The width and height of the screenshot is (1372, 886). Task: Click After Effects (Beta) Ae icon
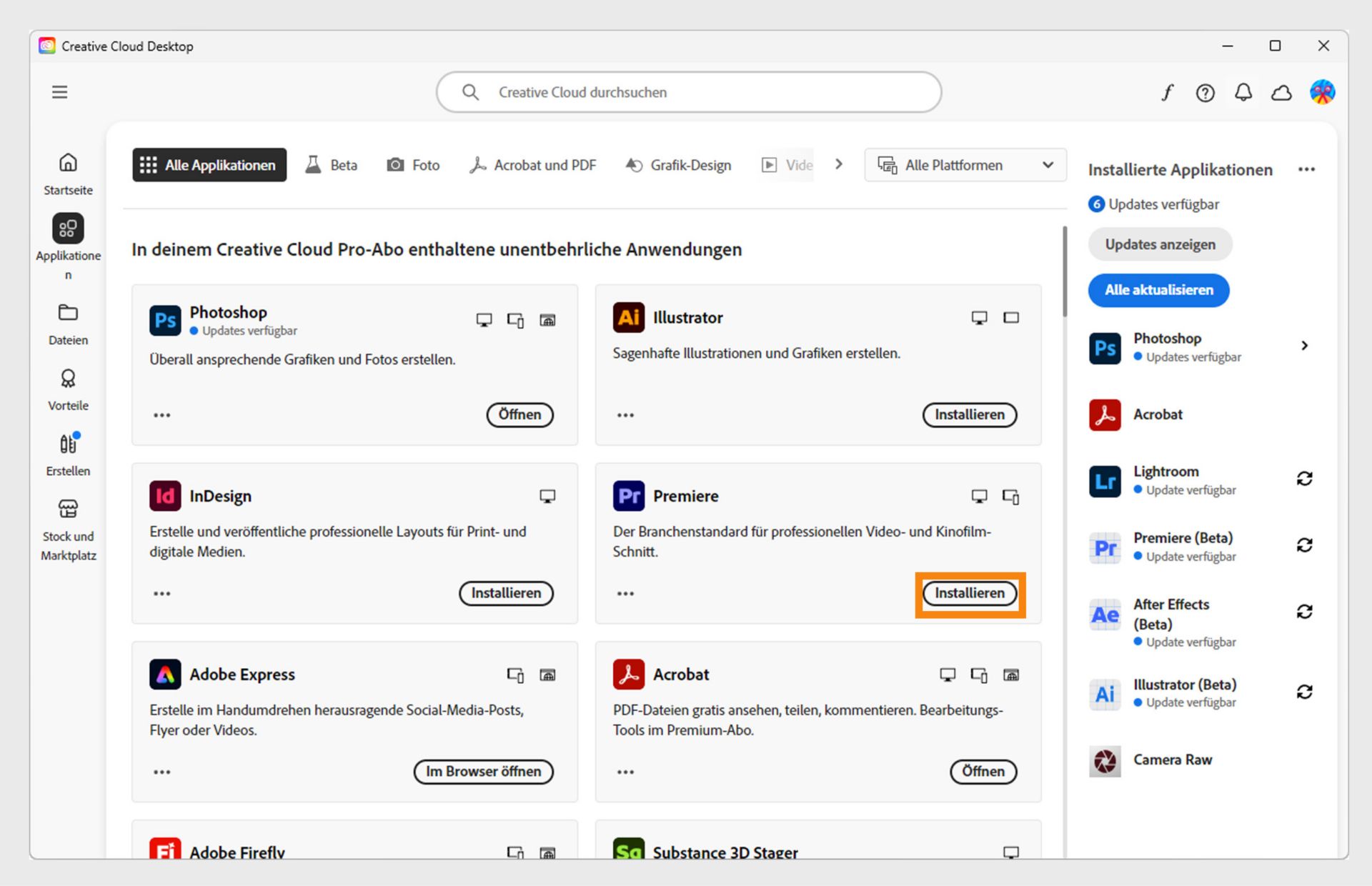pos(1105,614)
